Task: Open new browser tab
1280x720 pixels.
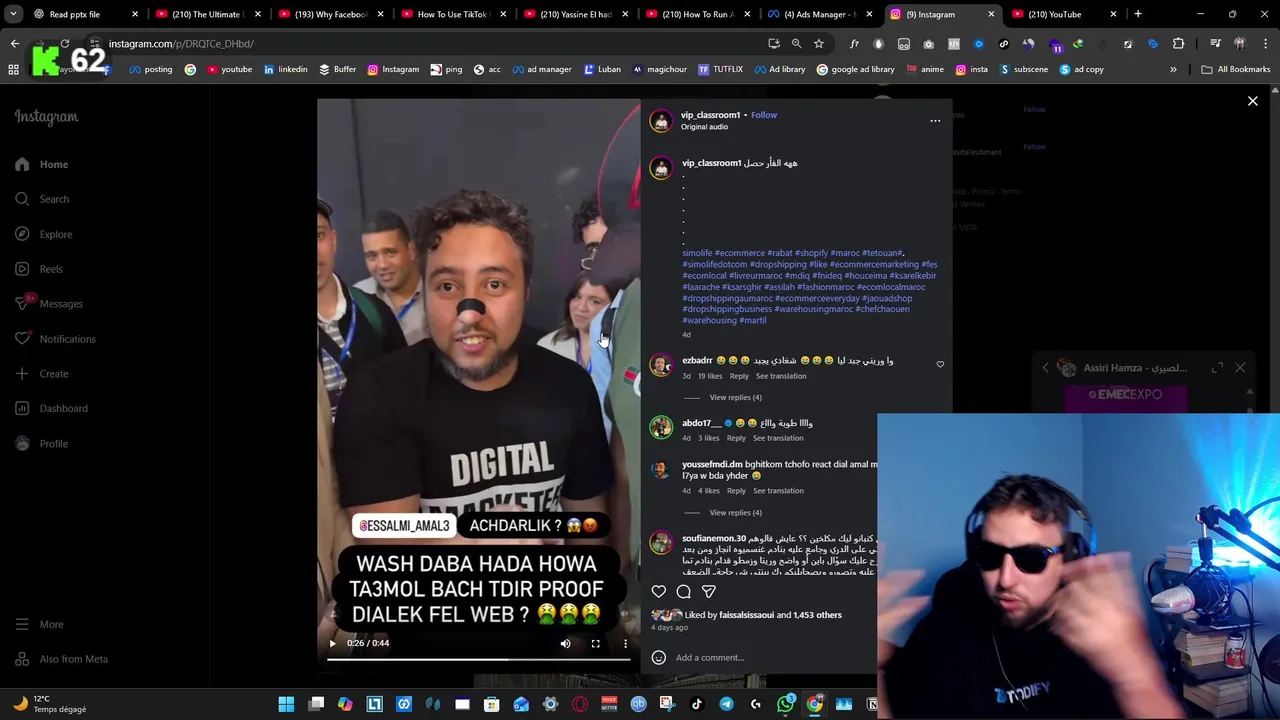Action: pyautogui.click(x=1138, y=14)
